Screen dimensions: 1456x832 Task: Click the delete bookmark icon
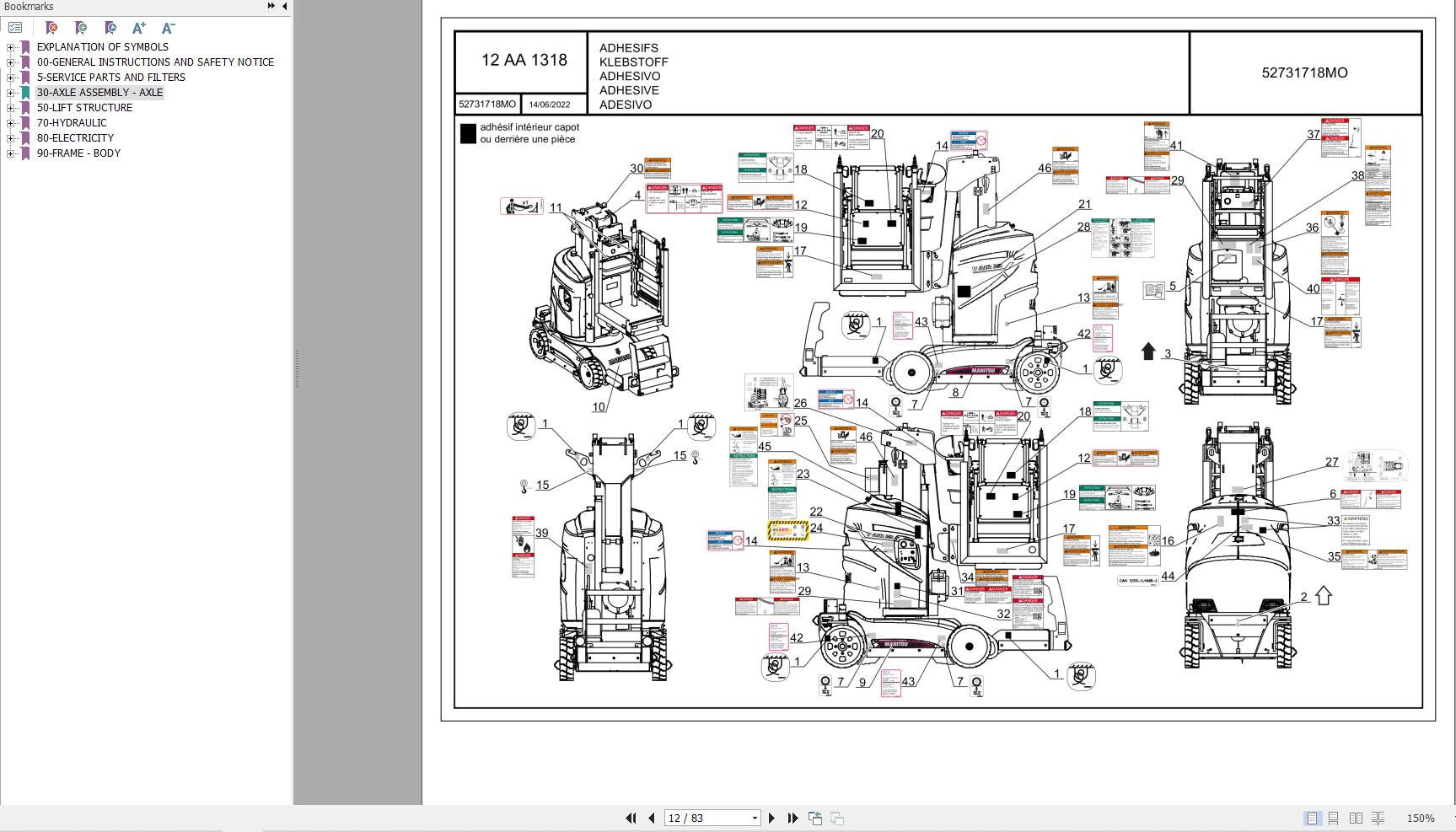click(51, 28)
